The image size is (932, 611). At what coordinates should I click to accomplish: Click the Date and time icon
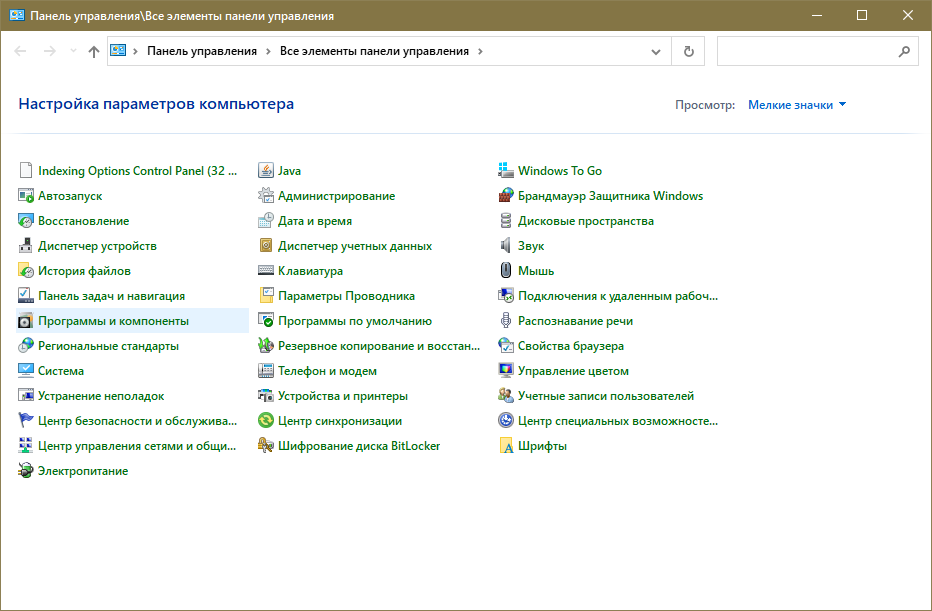266,221
